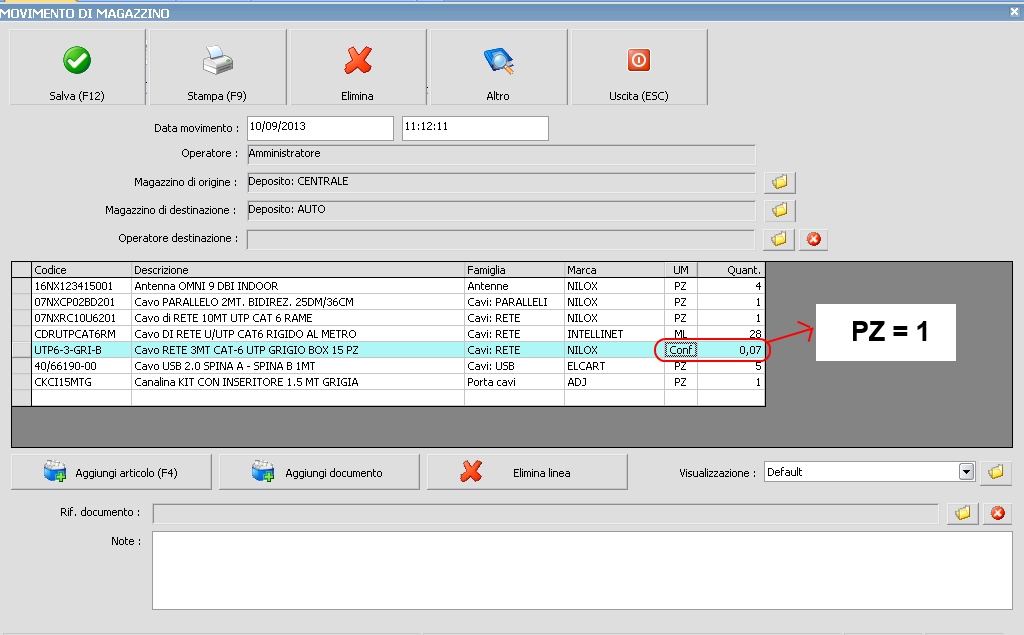Expand the Visualizzazione Default dropdown
The width and height of the screenshot is (1024, 635).
(x=966, y=472)
